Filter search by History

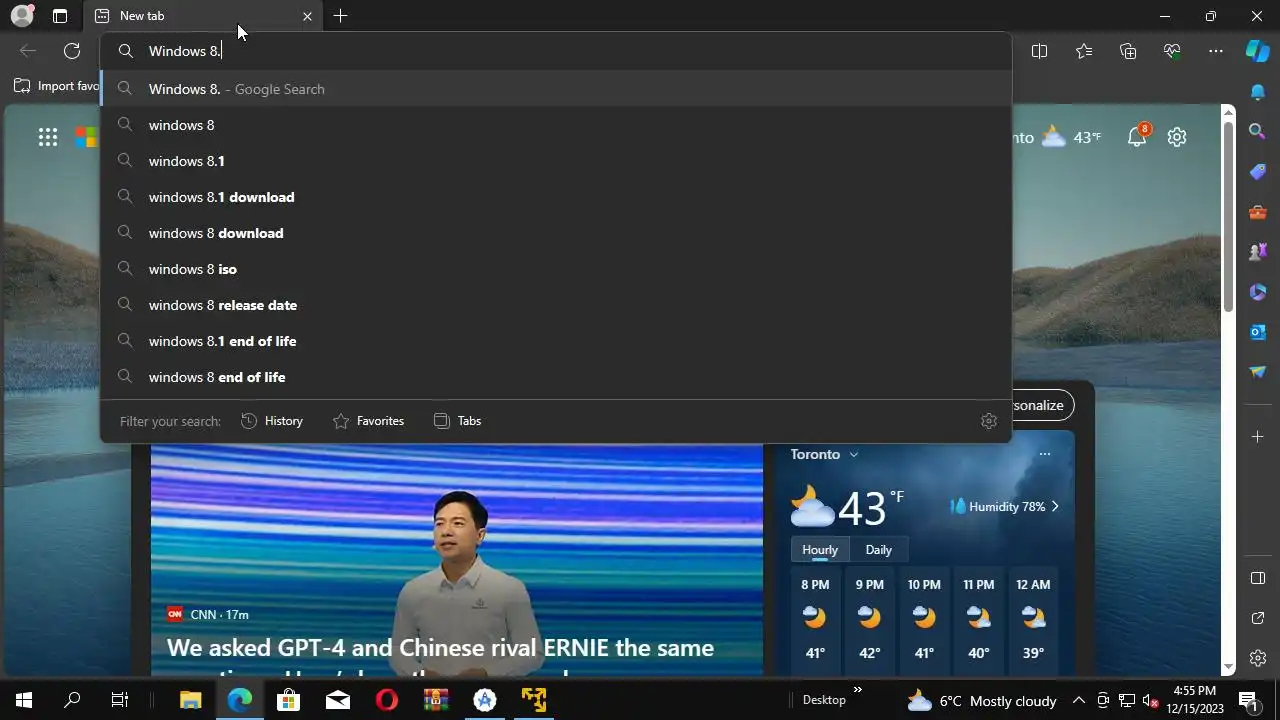coord(272,421)
